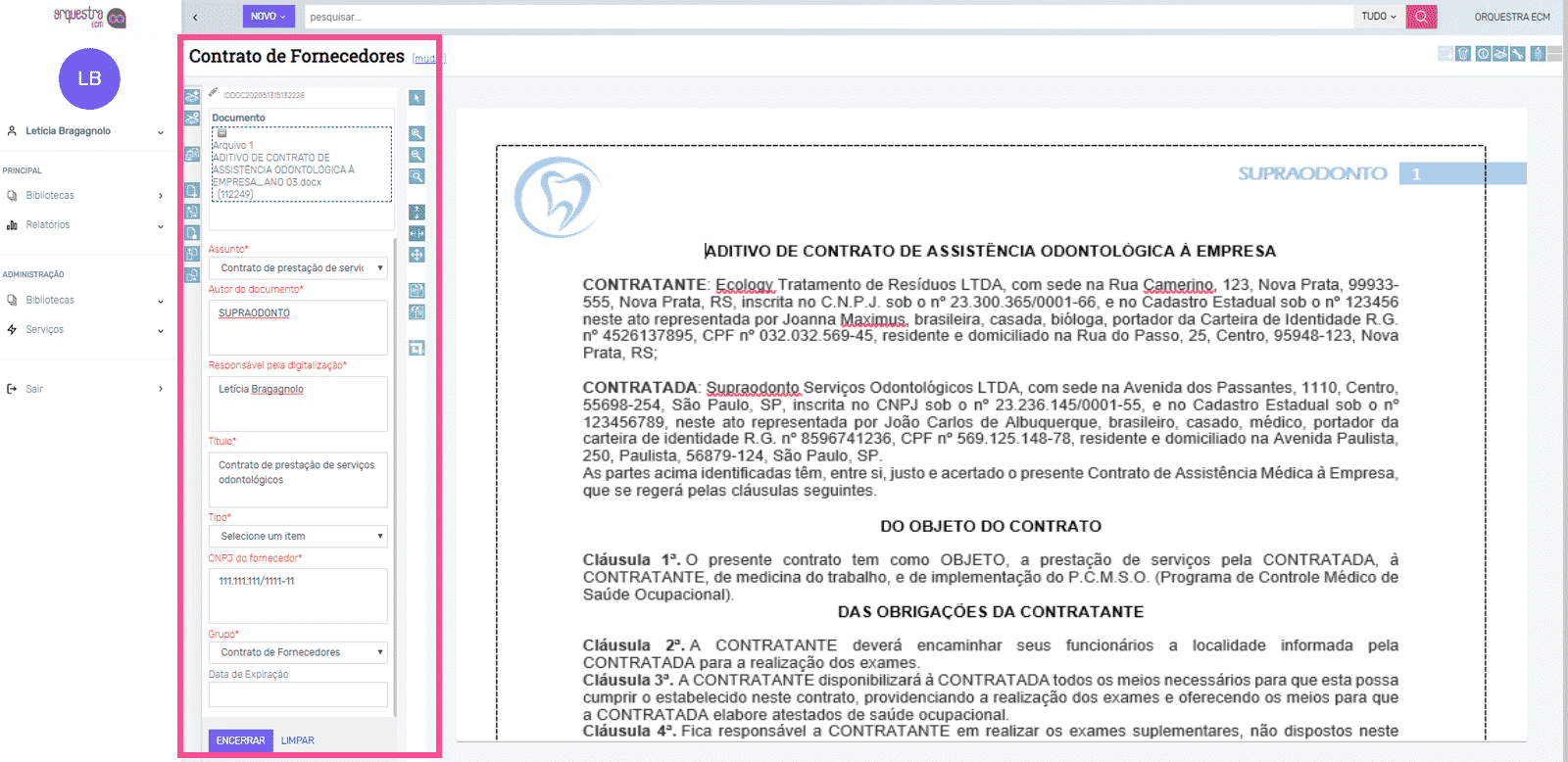This screenshot has width=1568, height=762.
Task: Click the ORQUESTRA ECM label
Action: click(x=1512, y=17)
